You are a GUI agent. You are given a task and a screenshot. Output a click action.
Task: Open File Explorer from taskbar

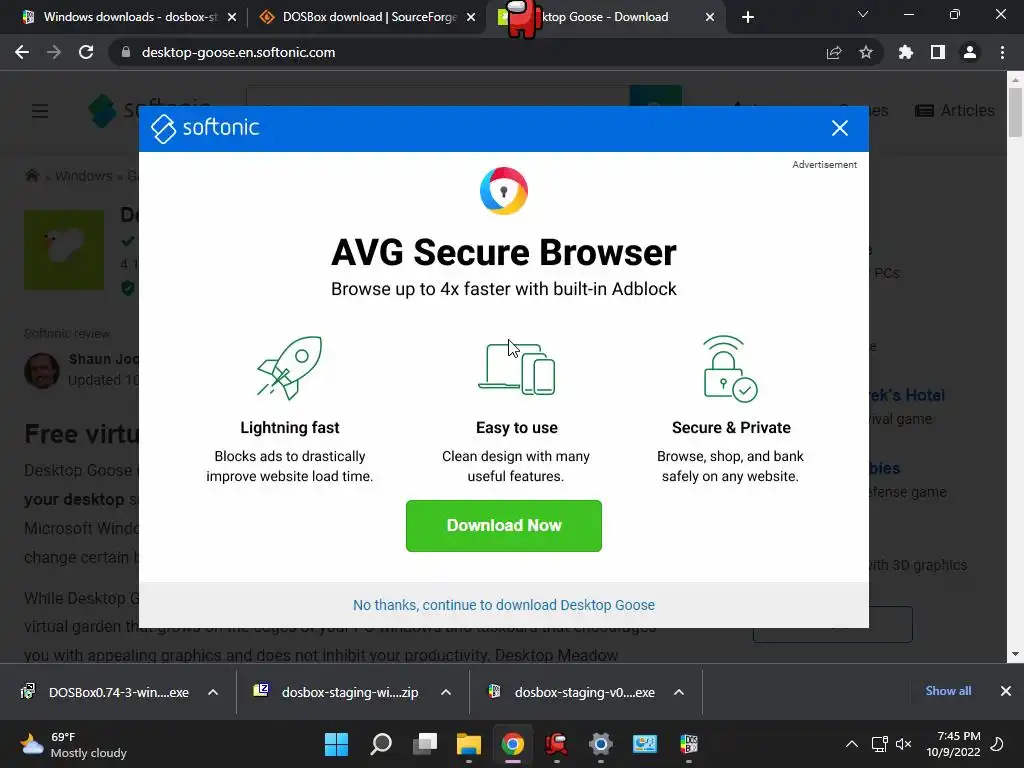tap(468, 744)
